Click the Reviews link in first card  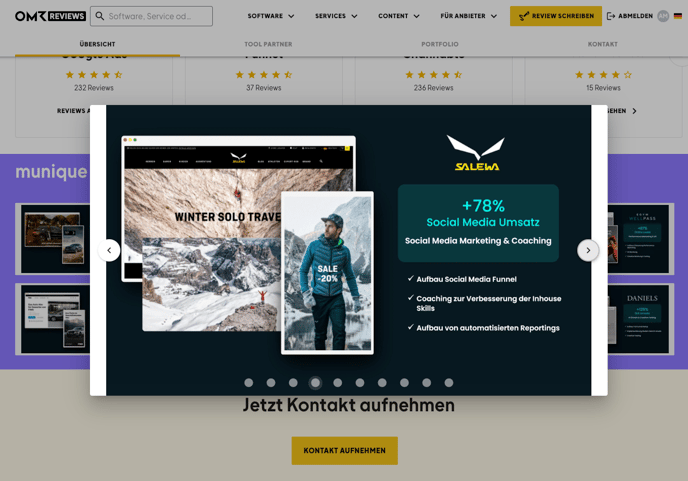point(73,111)
